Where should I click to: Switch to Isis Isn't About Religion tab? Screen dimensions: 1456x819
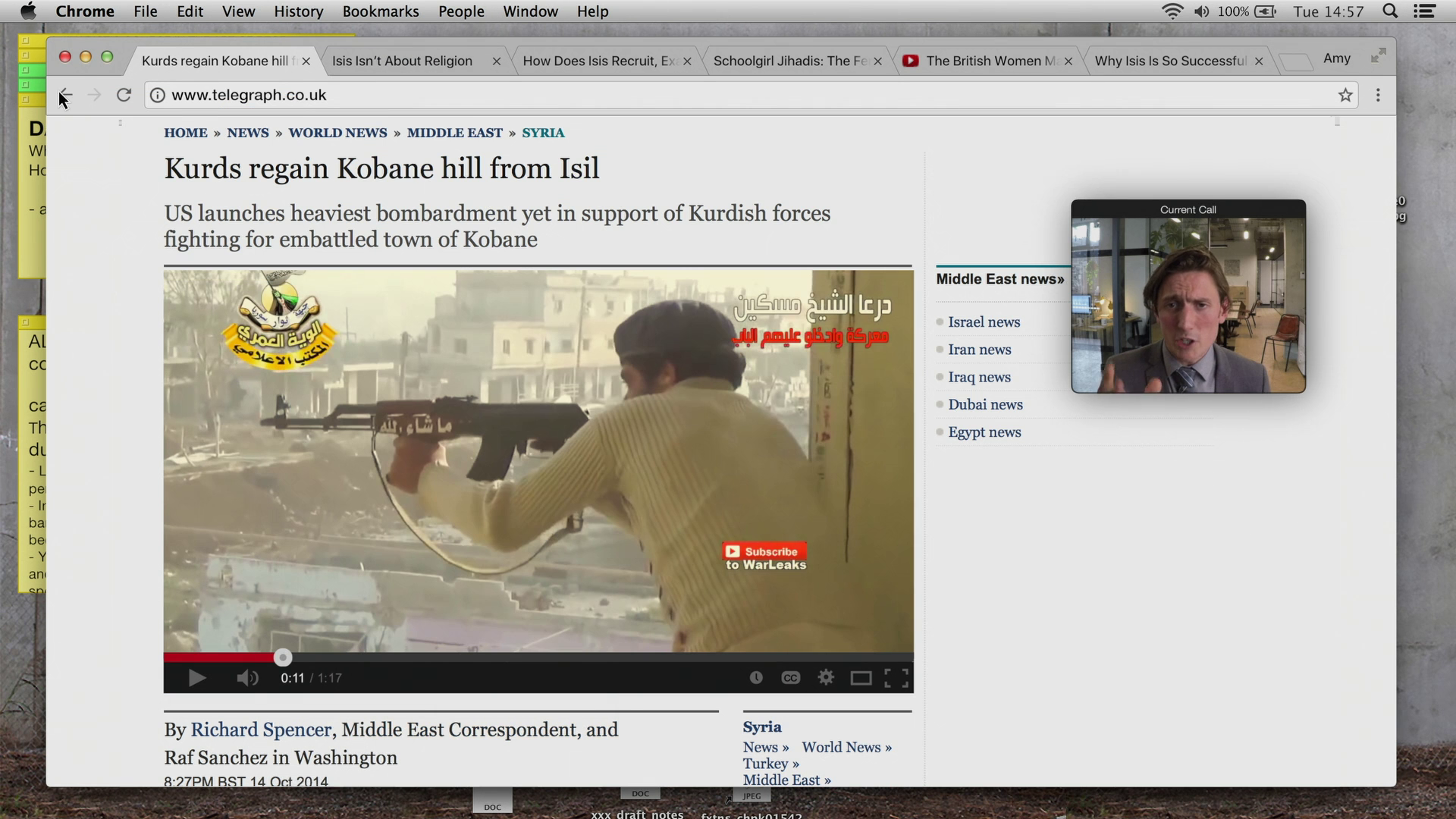pyautogui.click(x=402, y=61)
